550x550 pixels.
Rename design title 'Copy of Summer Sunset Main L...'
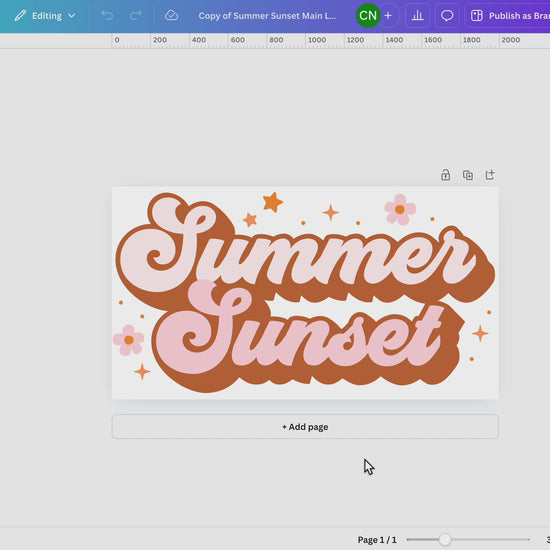[x=267, y=16]
